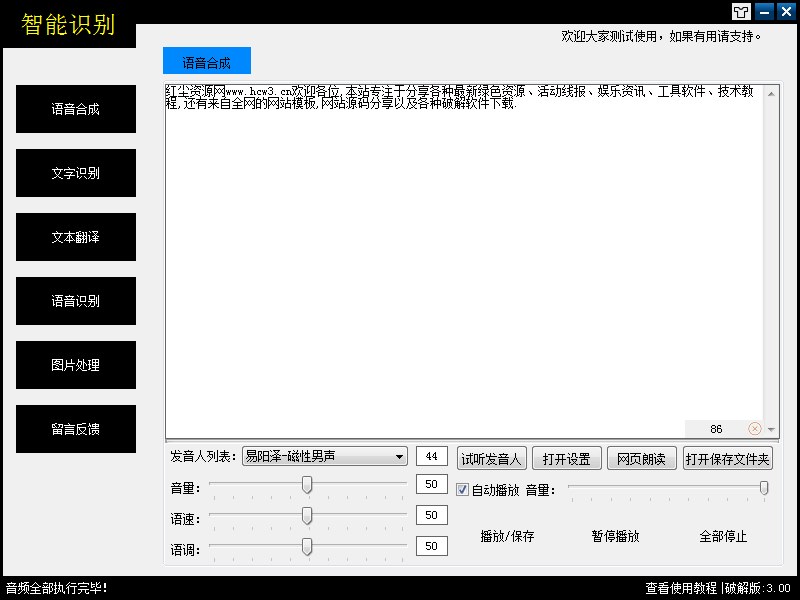Adjust the 语调 pitch slider handle
Screen dimensions: 800x600
pos(307,547)
